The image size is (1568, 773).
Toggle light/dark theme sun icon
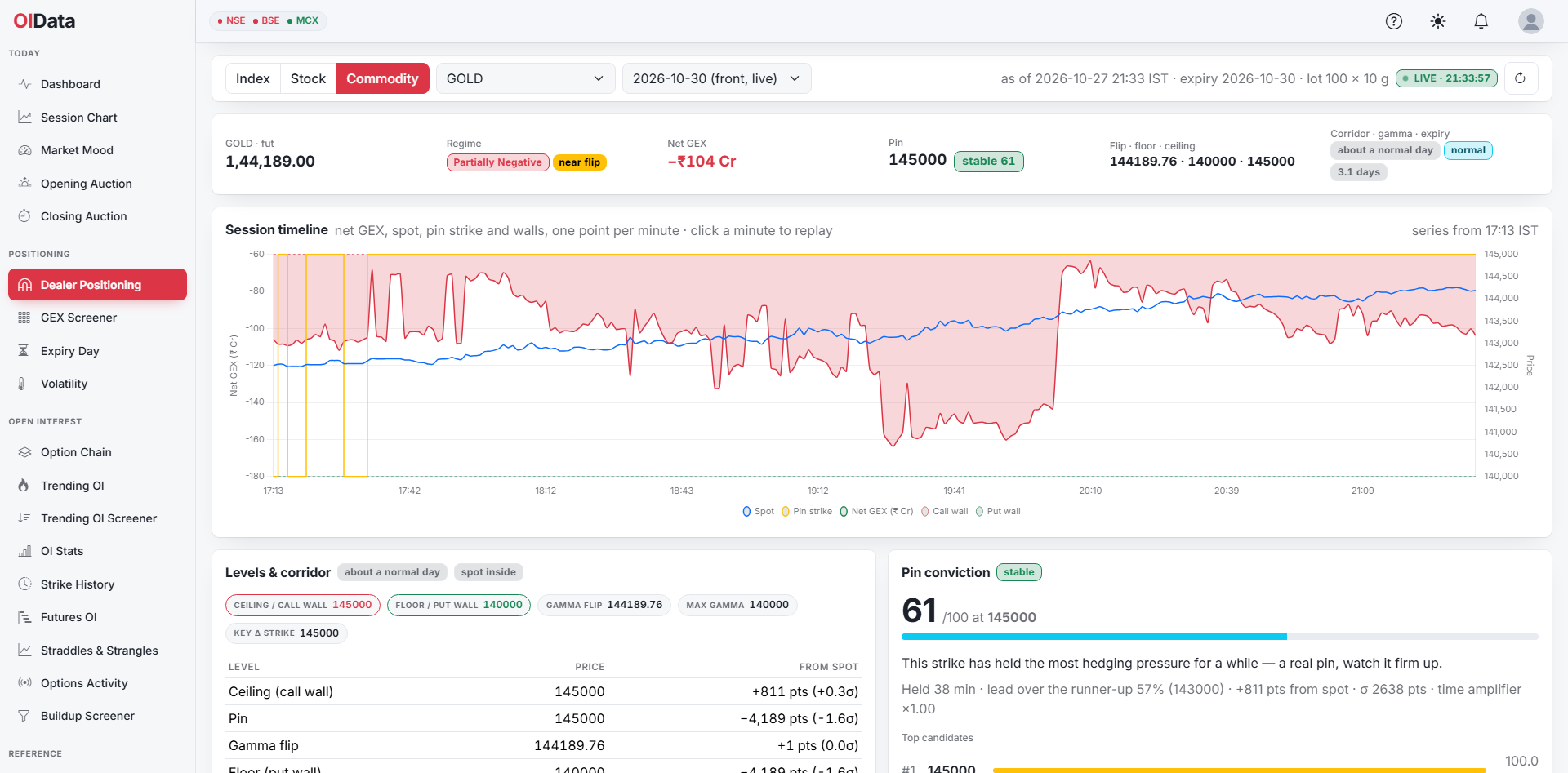pyautogui.click(x=1438, y=21)
